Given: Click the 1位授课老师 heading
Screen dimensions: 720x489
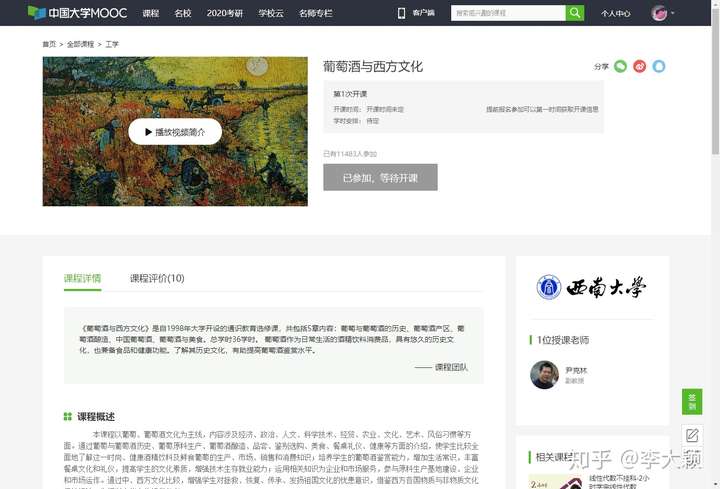Looking at the screenshot, I should coord(563,340).
